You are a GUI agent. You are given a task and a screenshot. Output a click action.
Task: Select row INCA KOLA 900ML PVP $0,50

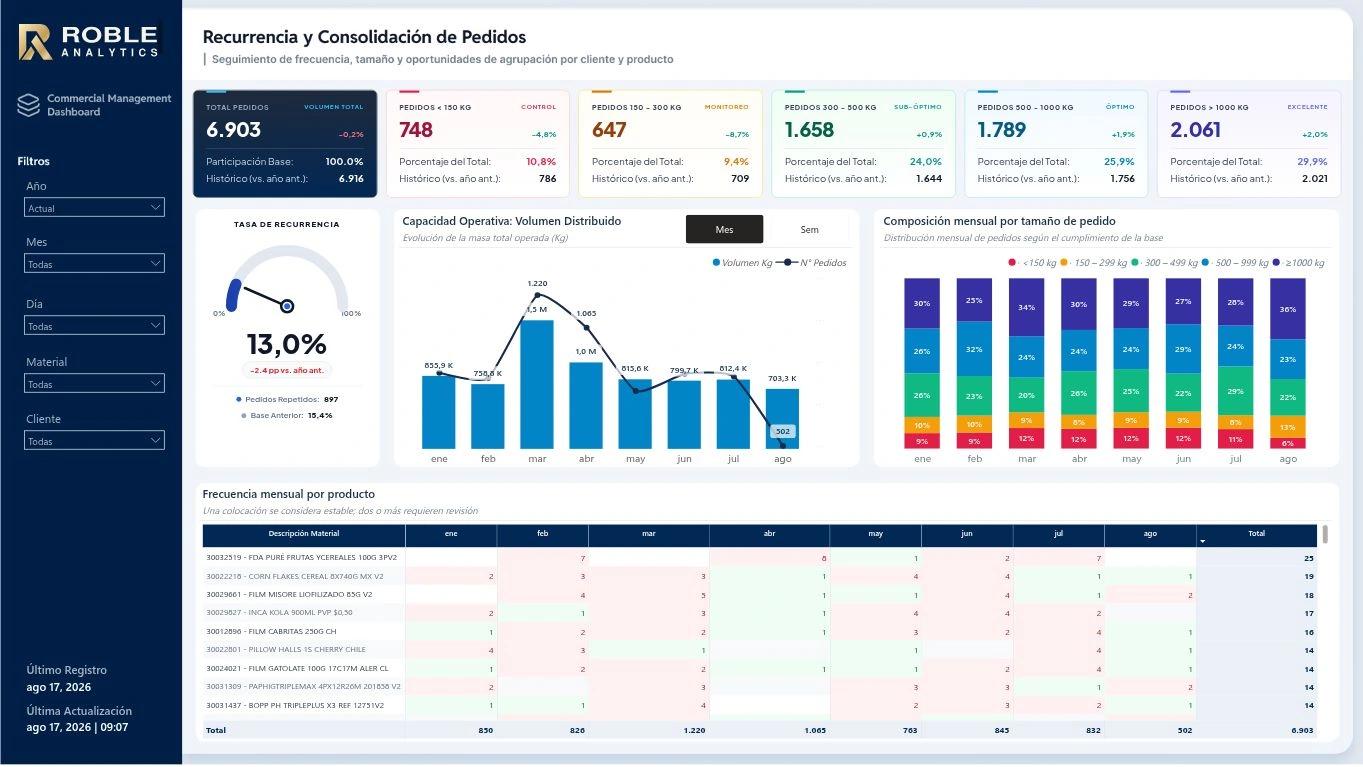760,613
